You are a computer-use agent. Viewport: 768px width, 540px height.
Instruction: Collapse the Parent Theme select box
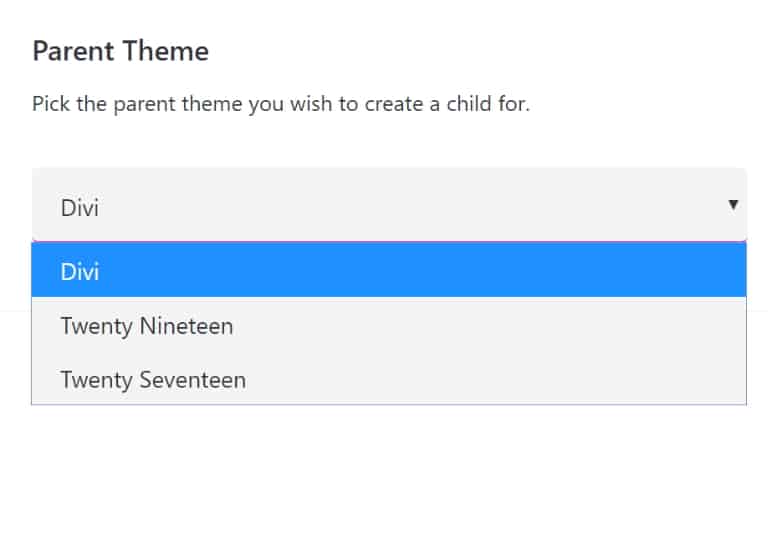click(389, 205)
